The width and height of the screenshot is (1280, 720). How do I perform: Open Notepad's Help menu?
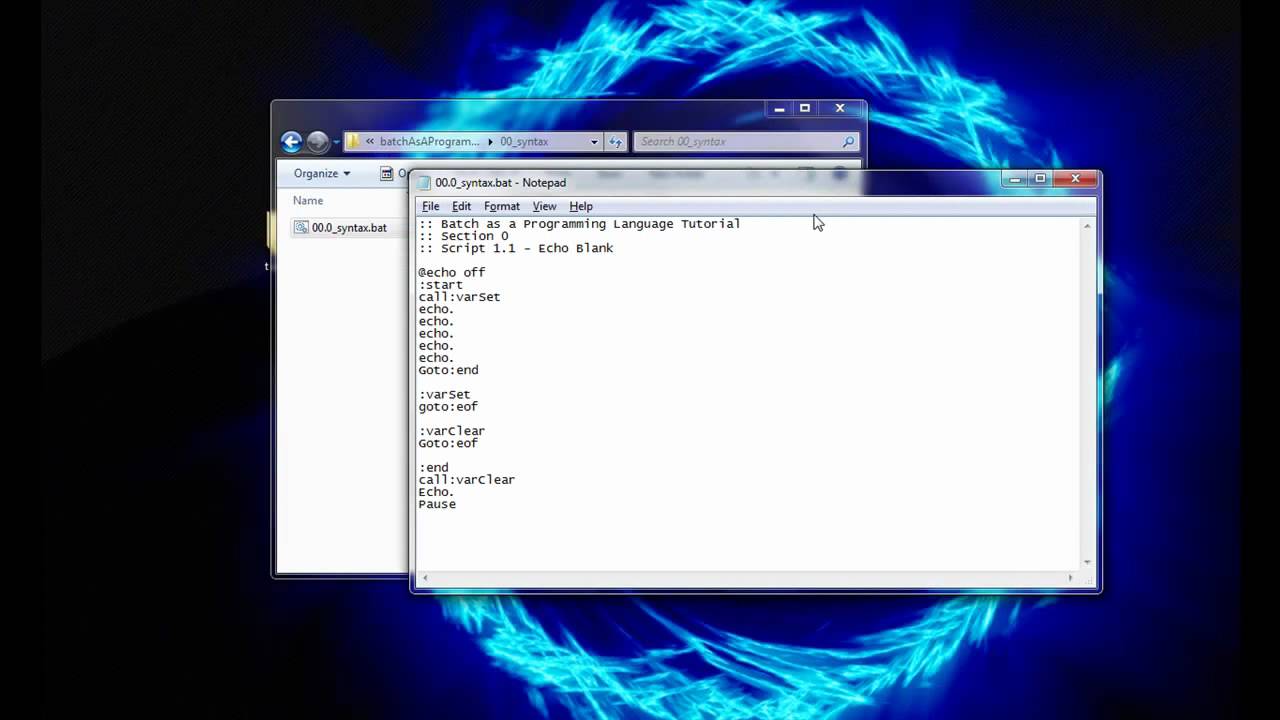581,206
